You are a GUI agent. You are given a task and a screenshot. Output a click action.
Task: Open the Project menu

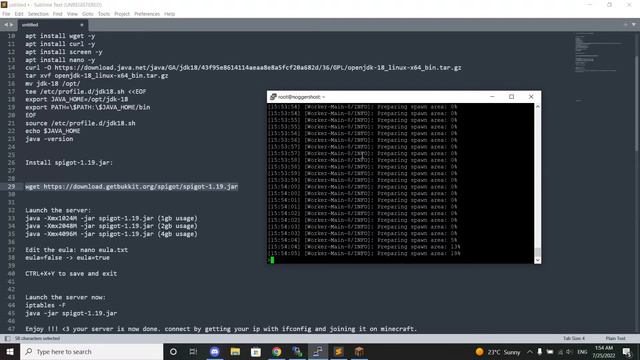pos(122,14)
